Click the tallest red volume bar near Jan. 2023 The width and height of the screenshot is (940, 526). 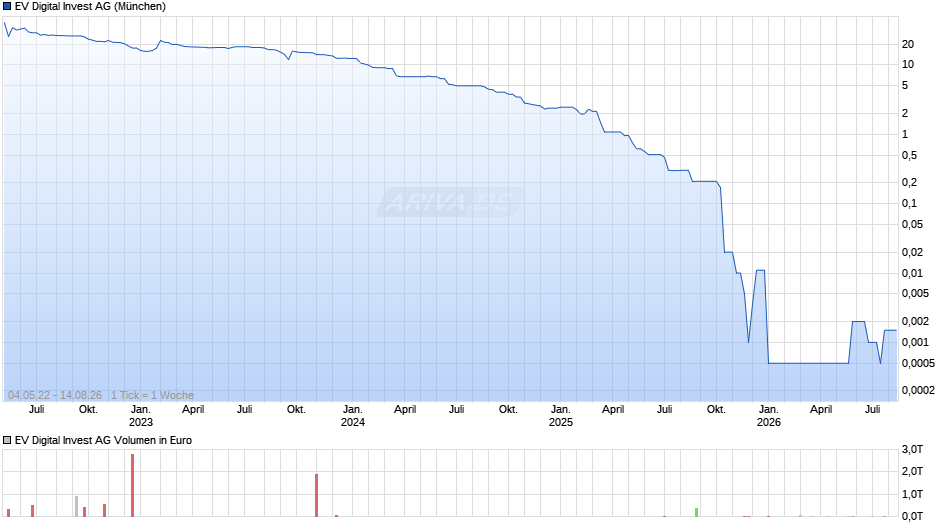132,485
